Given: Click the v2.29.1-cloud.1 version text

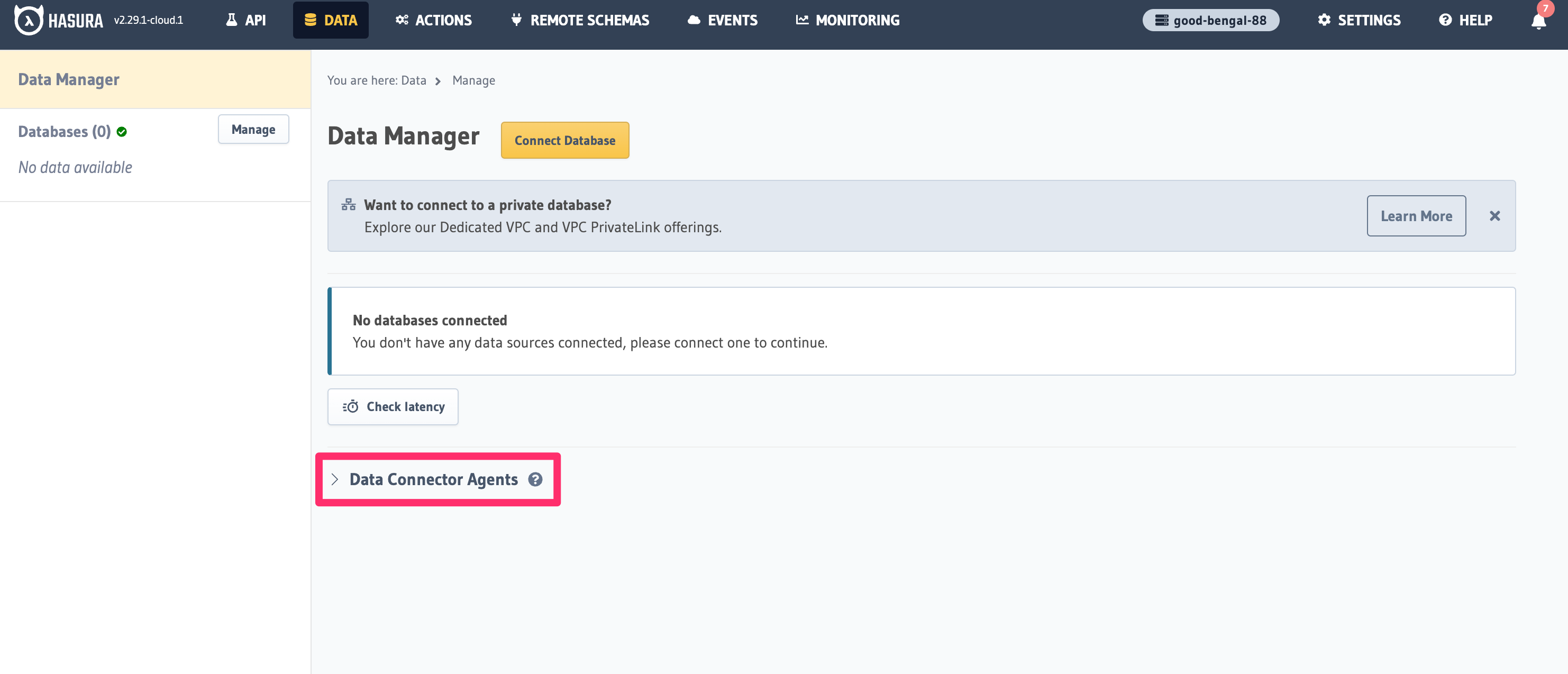Looking at the screenshot, I should coord(149,20).
